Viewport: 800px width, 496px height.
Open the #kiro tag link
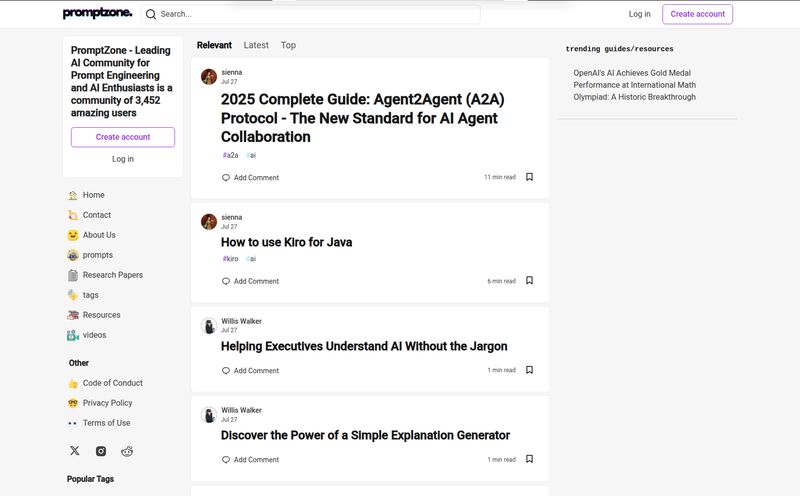(230, 259)
